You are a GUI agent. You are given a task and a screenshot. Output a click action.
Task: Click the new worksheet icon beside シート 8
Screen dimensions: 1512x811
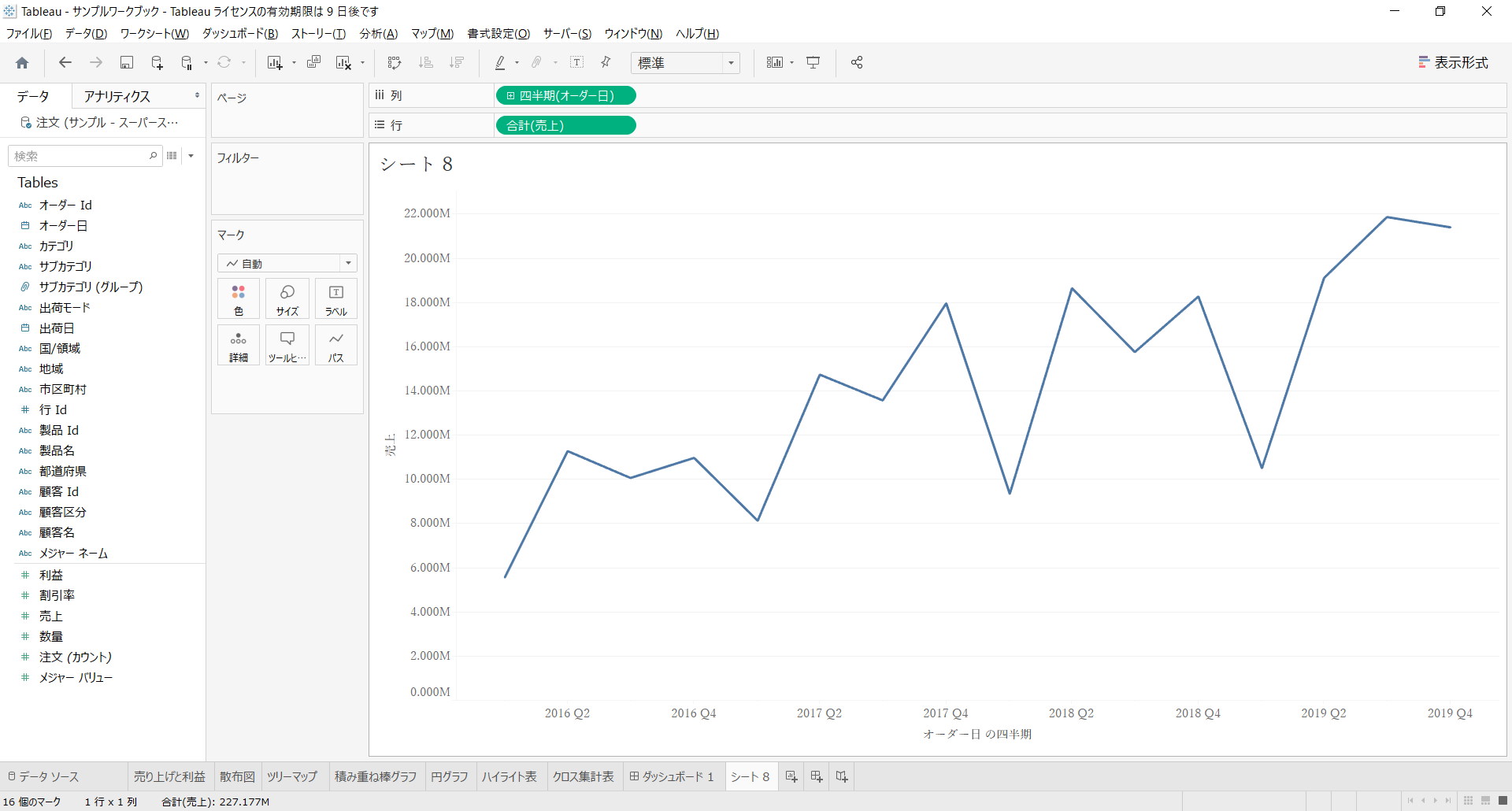(791, 777)
